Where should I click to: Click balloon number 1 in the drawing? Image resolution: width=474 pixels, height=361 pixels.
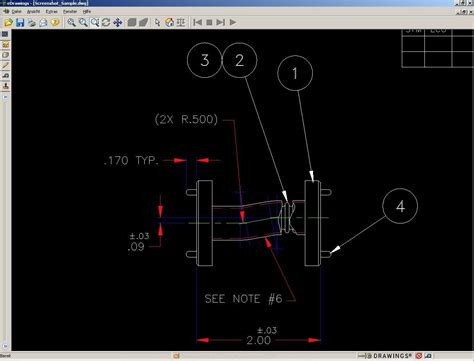click(x=295, y=73)
